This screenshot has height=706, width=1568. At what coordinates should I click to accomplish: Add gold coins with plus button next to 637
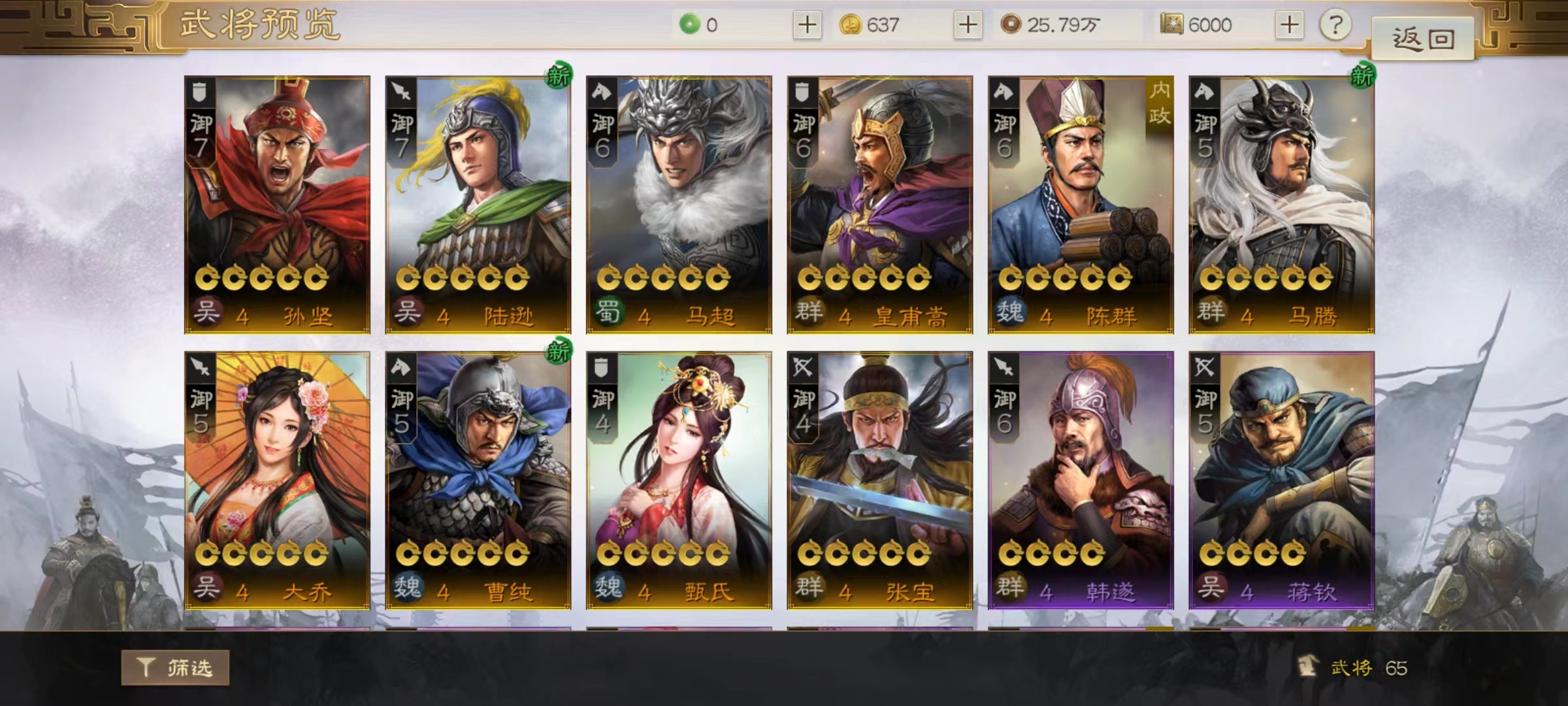coord(968,25)
